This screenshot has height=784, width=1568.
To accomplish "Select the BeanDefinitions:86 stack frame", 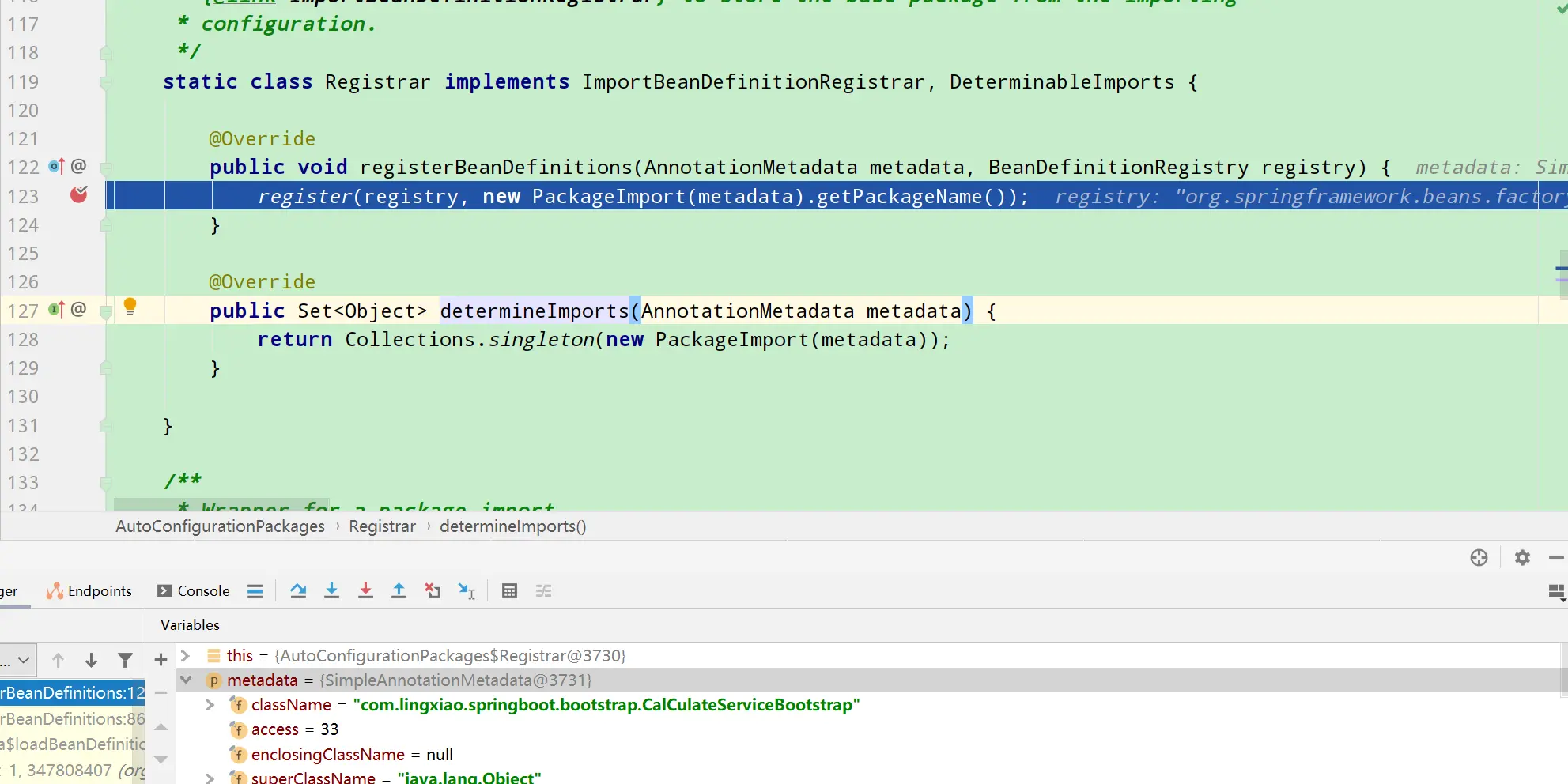I will (x=72, y=719).
